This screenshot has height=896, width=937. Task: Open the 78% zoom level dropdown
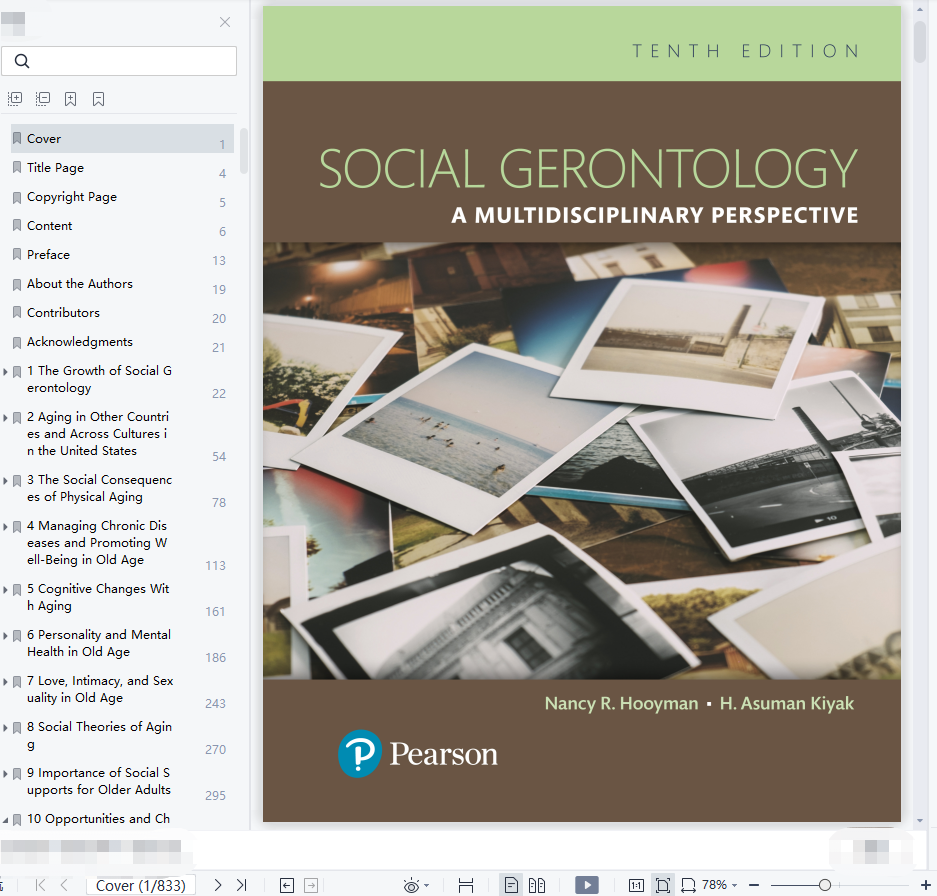click(719, 885)
